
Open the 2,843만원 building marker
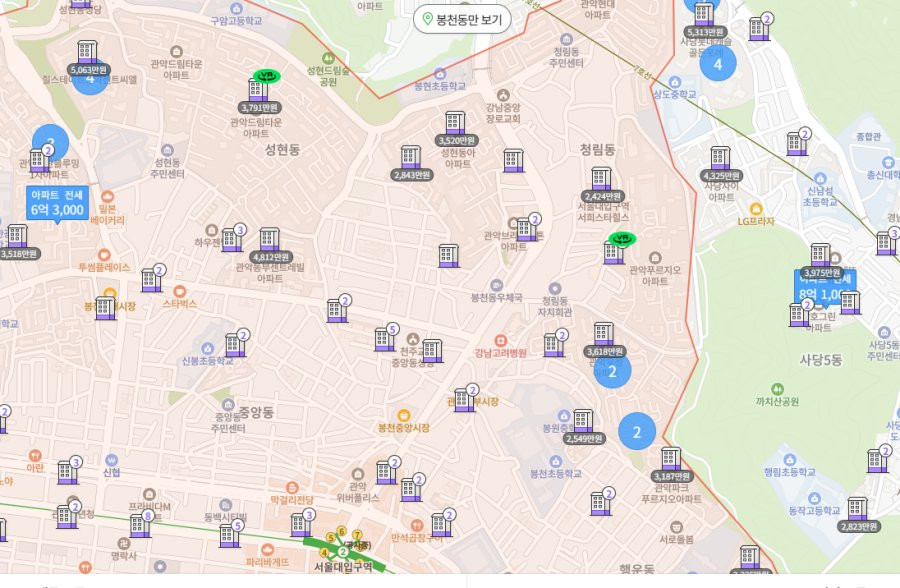click(411, 160)
